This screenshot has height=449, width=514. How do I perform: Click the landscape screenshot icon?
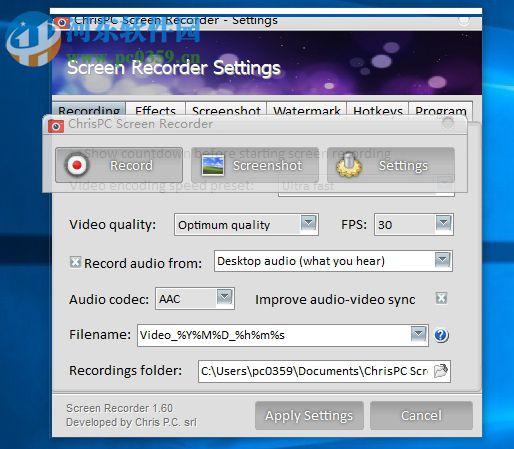213,165
